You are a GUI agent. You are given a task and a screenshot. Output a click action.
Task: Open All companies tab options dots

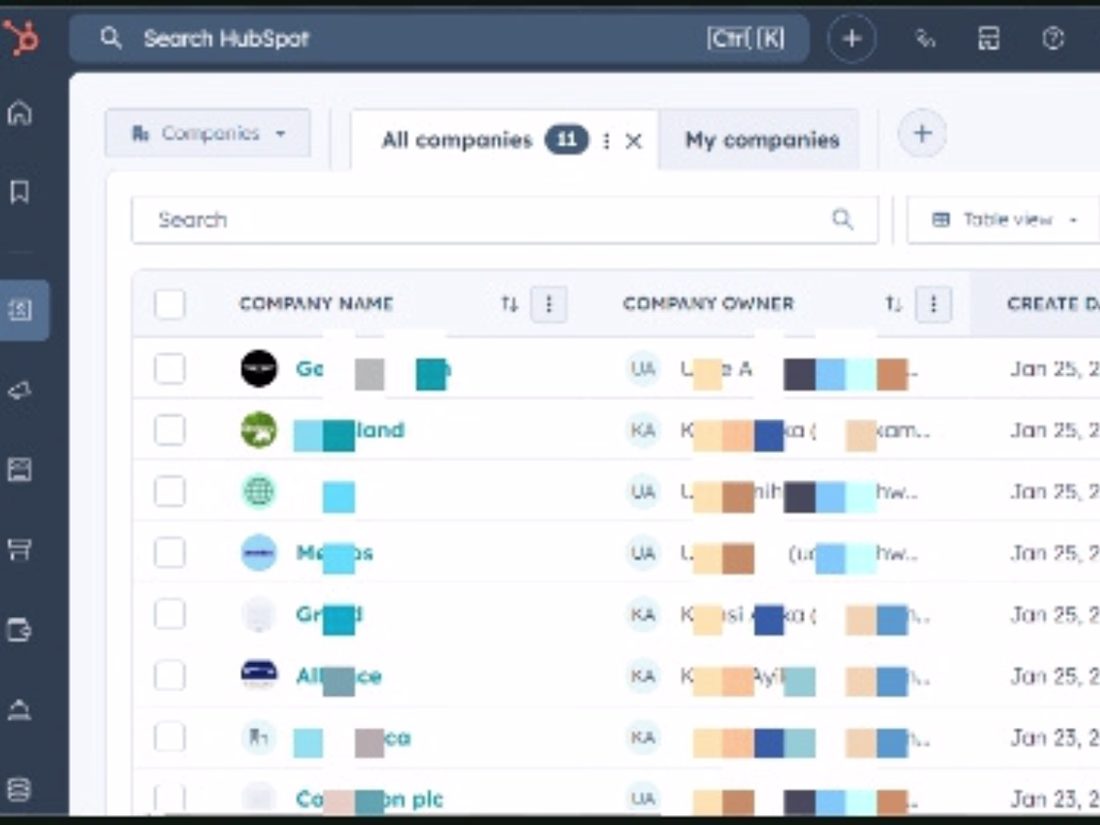coord(606,141)
